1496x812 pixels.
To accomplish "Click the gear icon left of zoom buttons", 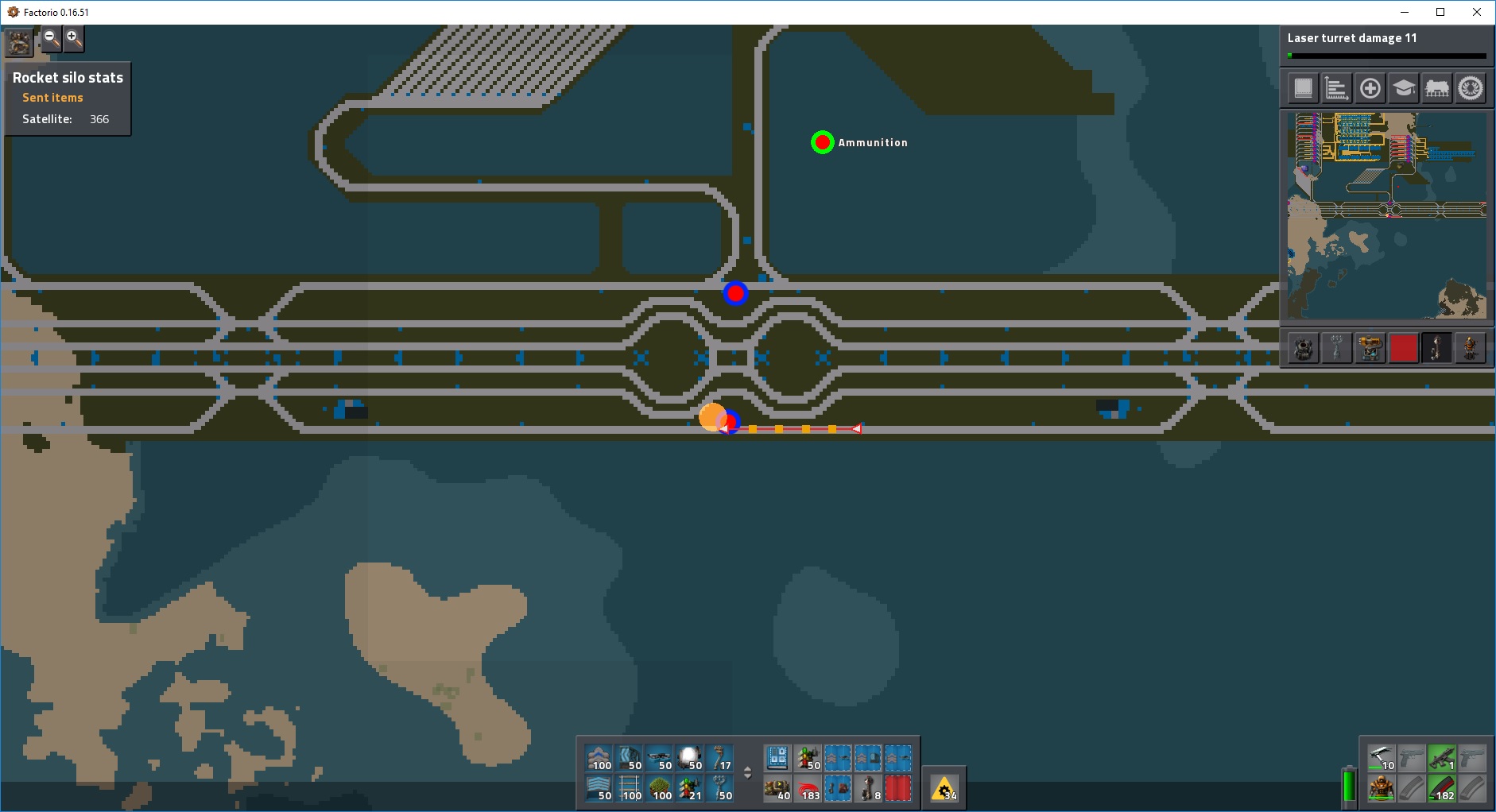I will click(x=19, y=42).
